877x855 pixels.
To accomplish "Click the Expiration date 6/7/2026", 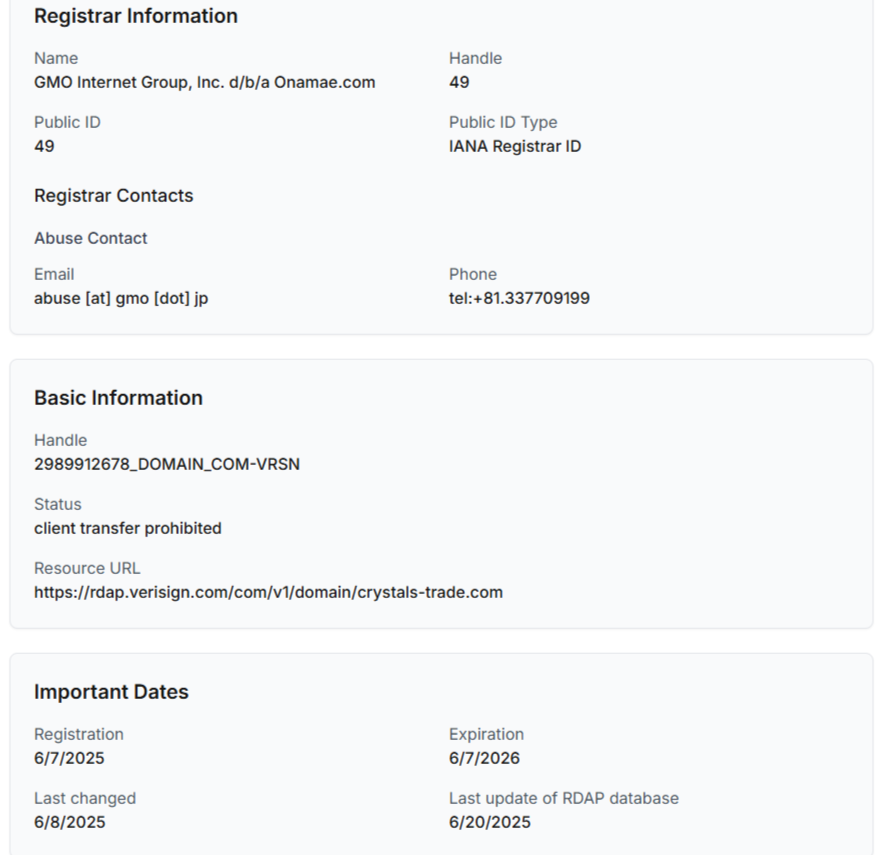I will point(484,758).
